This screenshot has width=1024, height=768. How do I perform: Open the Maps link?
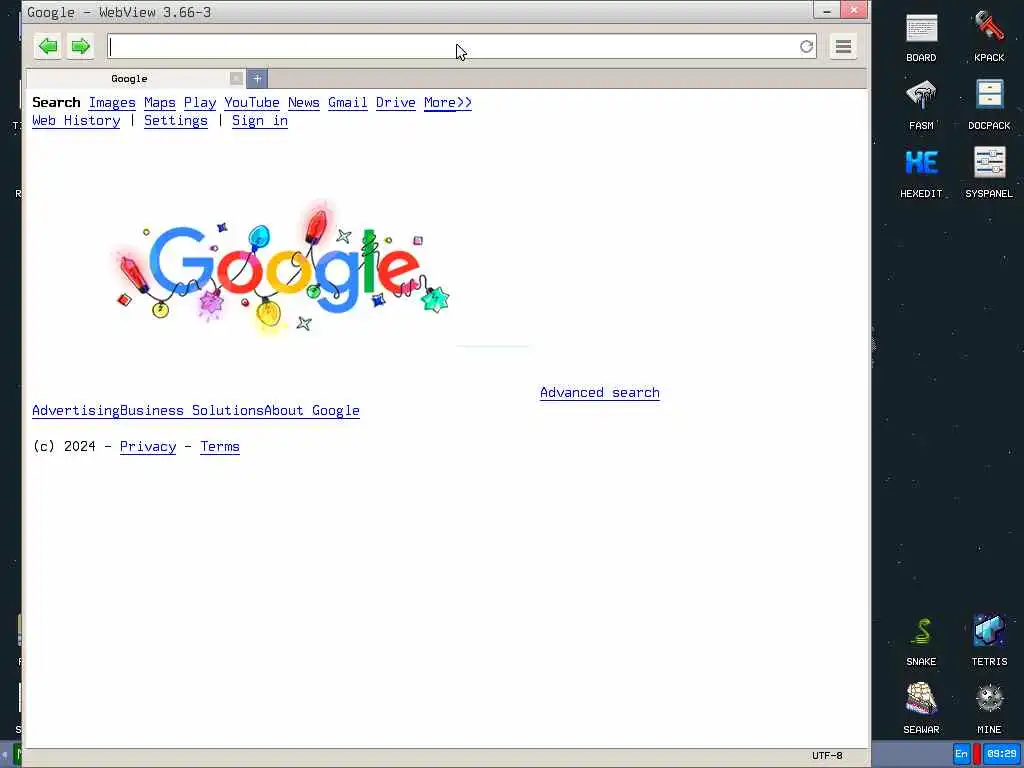(160, 103)
